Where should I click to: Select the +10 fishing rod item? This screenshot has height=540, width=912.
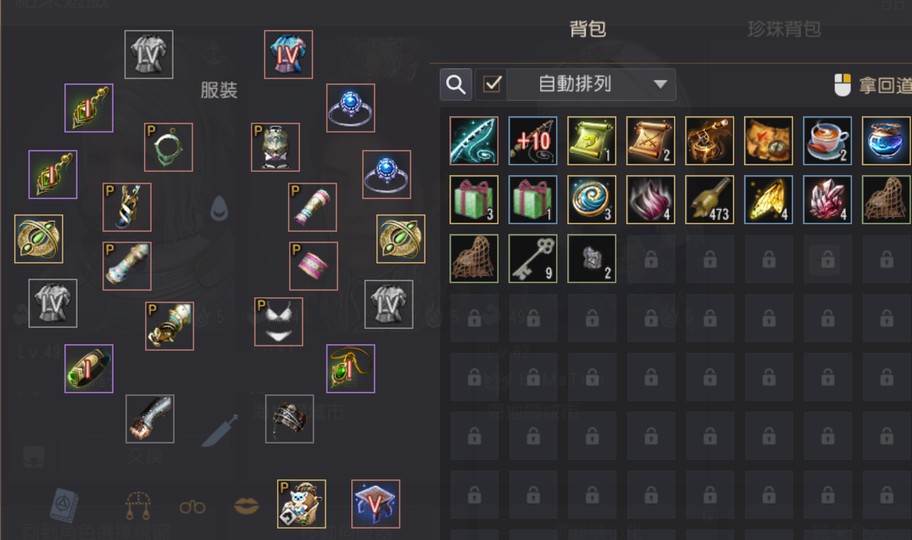(x=533, y=140)
